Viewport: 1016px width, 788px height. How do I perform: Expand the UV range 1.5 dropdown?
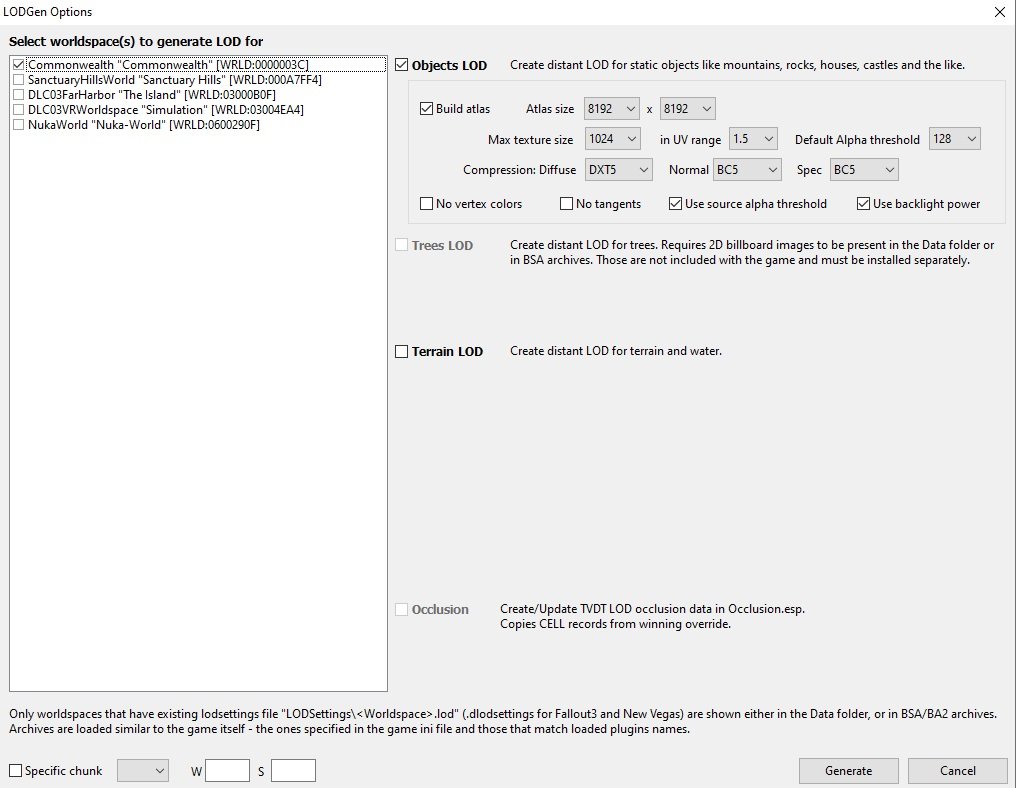click(754, 139)
